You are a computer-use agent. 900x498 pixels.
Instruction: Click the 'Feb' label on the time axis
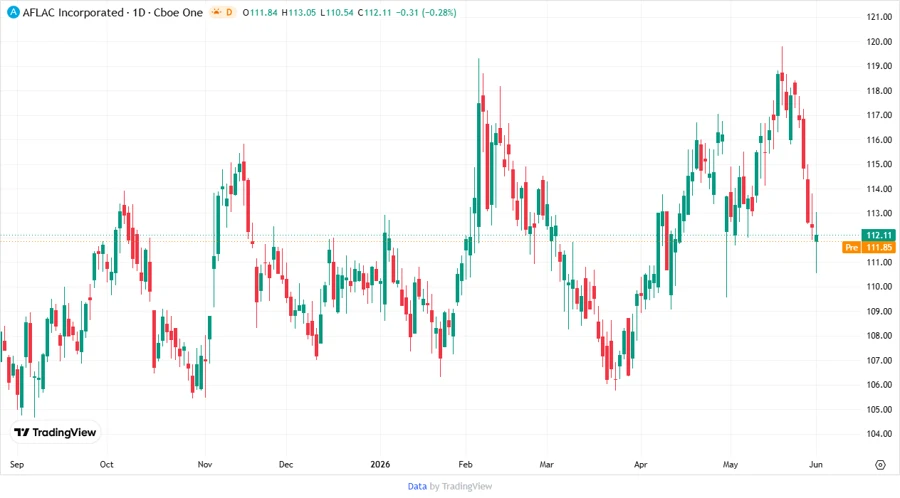tap(465, 464)
